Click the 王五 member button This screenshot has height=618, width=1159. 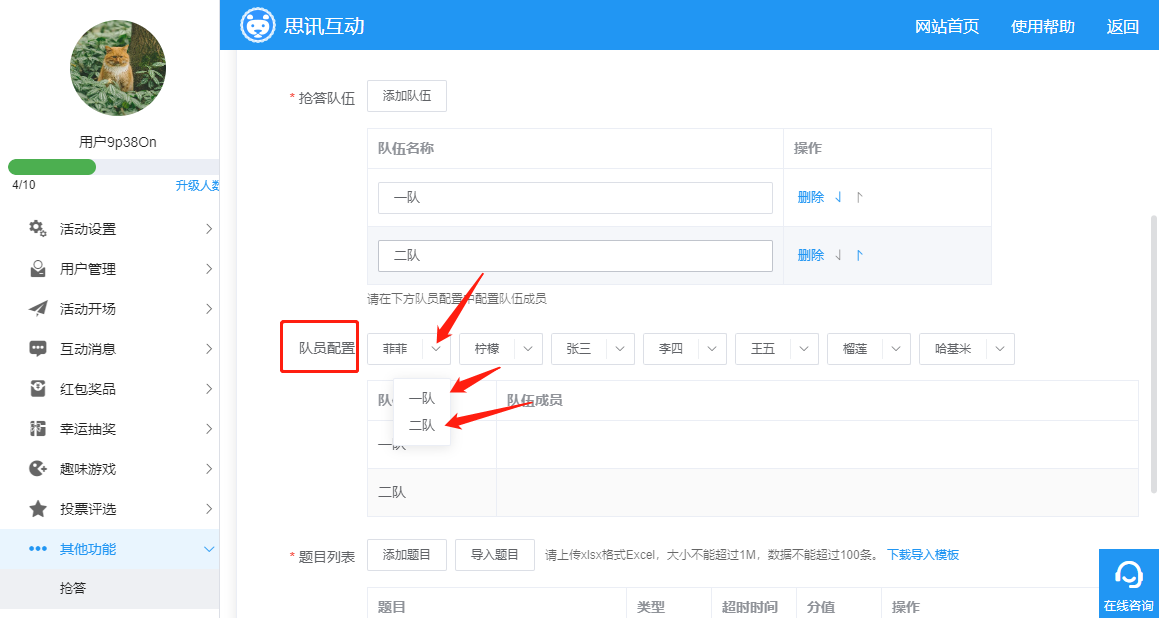tap(763, 349)
